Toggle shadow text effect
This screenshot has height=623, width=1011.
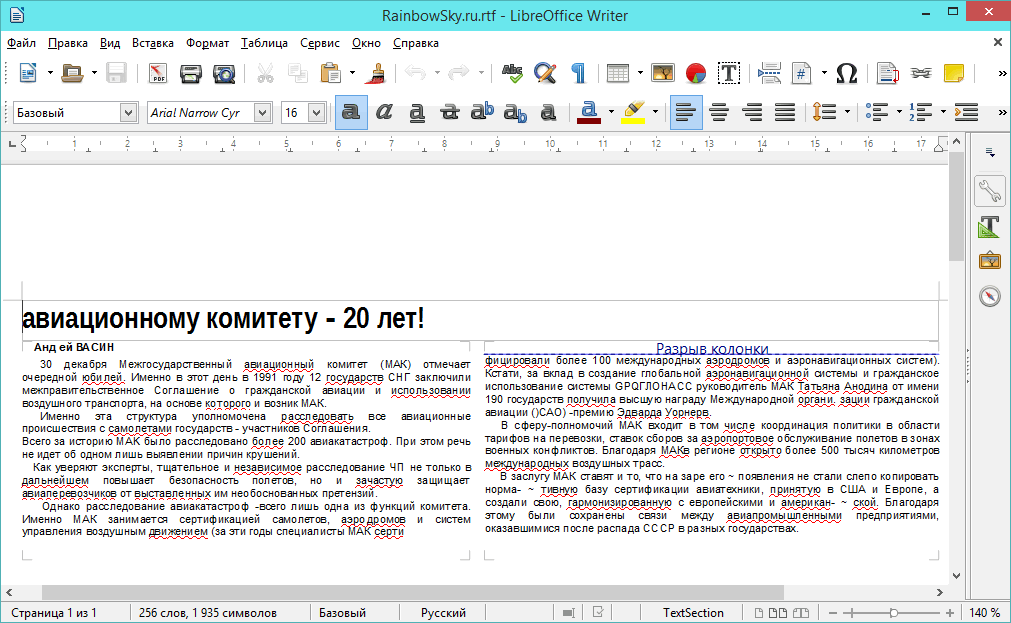pos(548,112)
